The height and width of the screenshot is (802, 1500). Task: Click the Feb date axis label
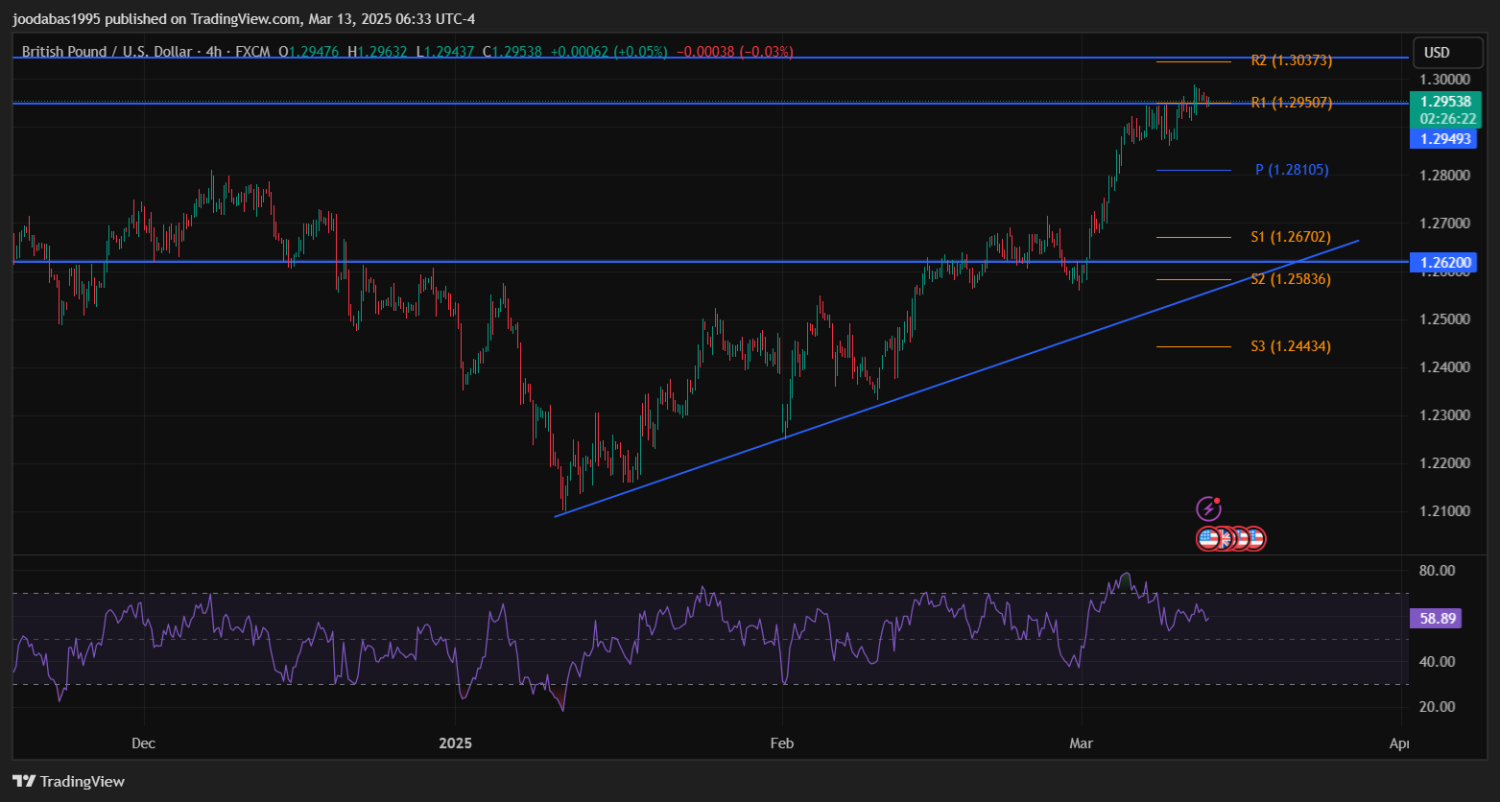click(x=781, y=744)
